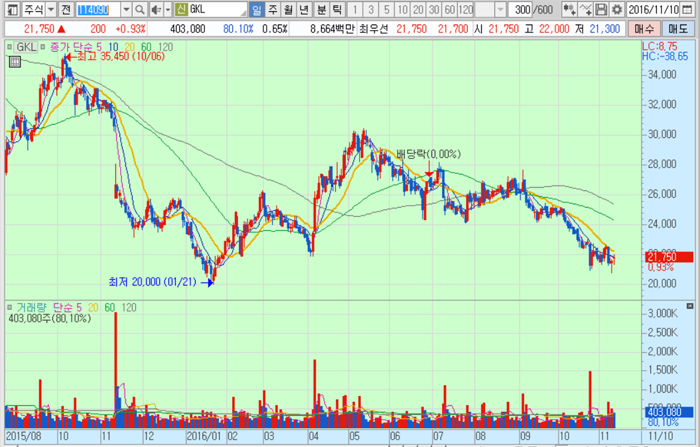Save chart with the floppy disk icon
This screenshot has width=700, height=447.
[601, 10]
